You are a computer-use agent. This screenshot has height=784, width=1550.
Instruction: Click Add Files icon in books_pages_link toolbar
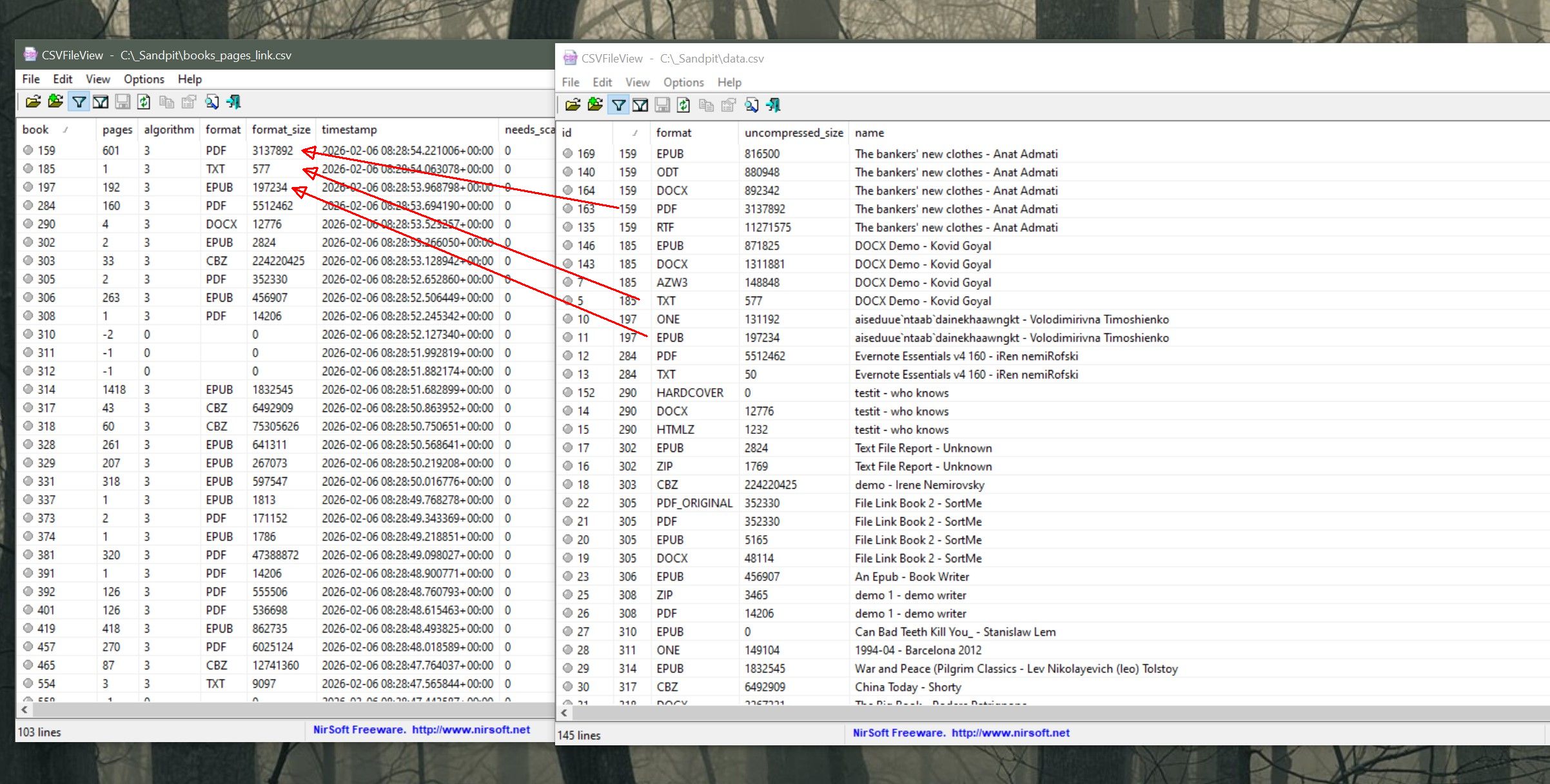tap(55, 102)
